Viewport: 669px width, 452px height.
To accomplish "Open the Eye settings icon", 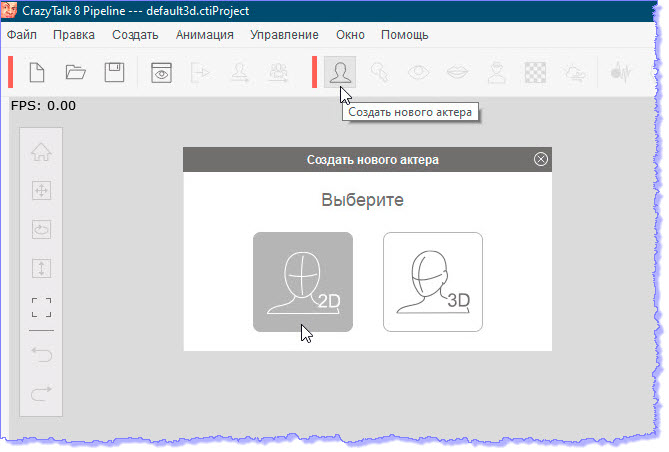I will tap(419, 72).
